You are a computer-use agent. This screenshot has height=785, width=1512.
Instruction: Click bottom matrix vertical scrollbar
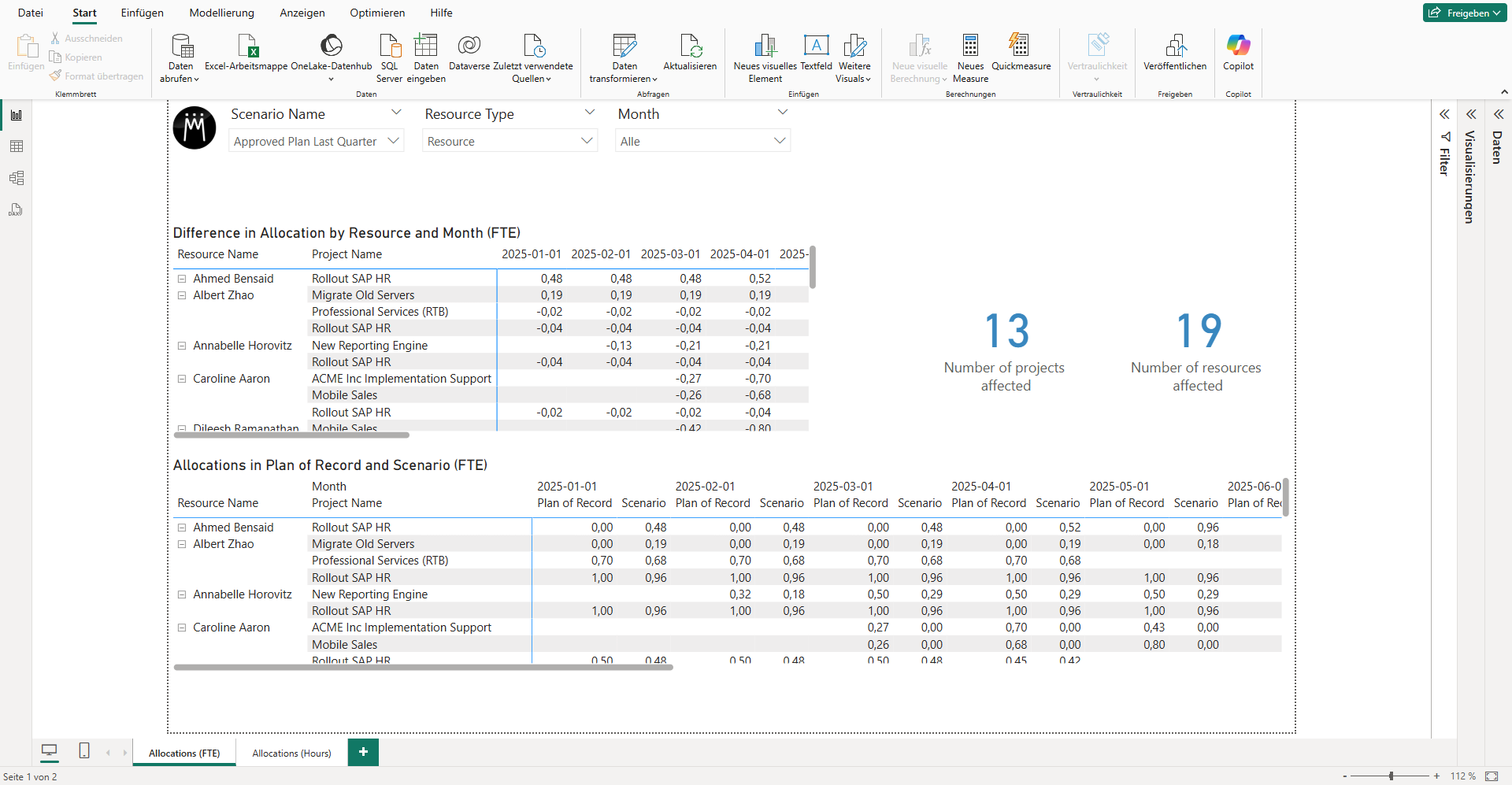pyautogui.click(x=1286, y=497)
